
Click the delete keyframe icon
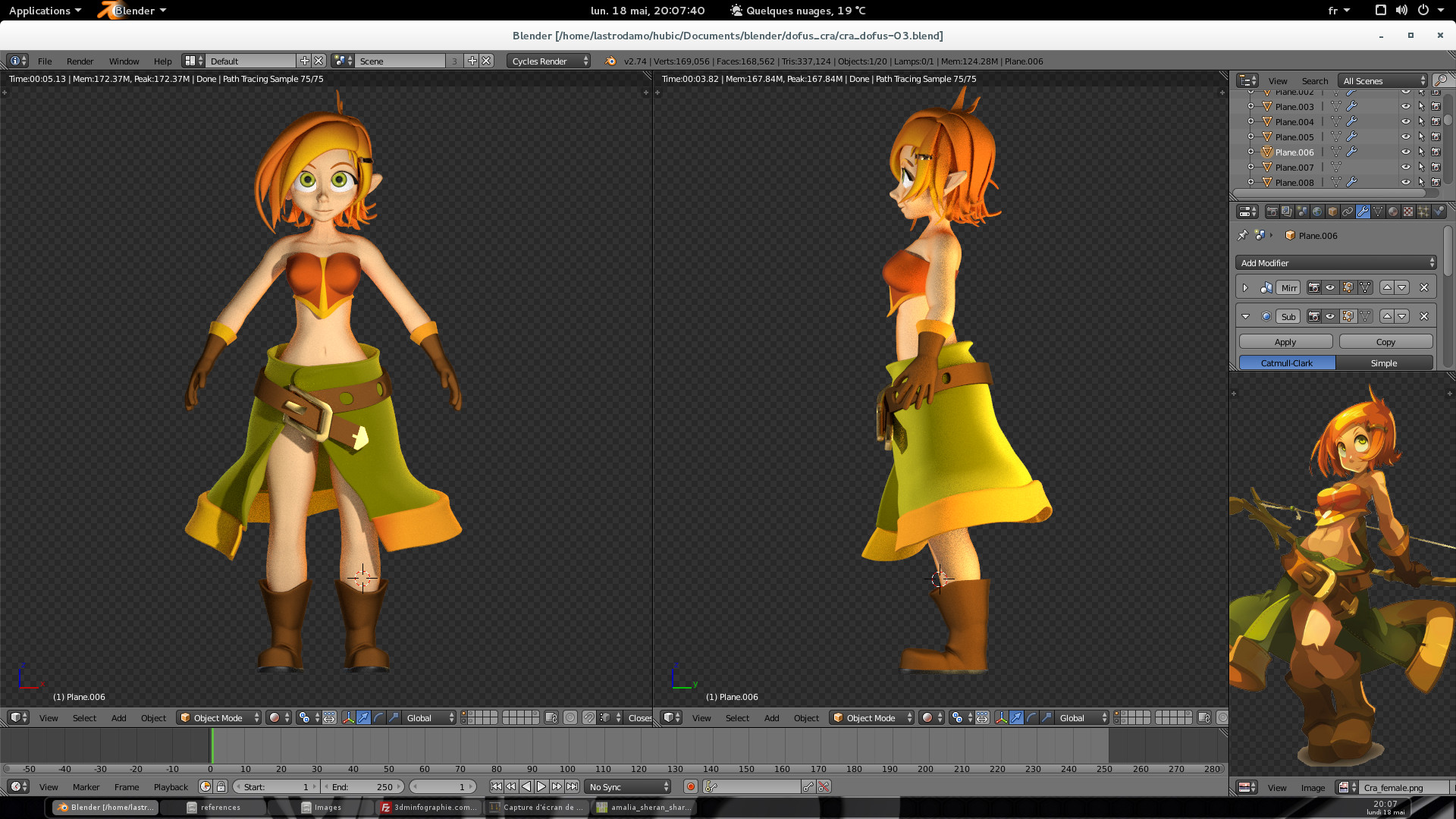[x=824, y=787]
